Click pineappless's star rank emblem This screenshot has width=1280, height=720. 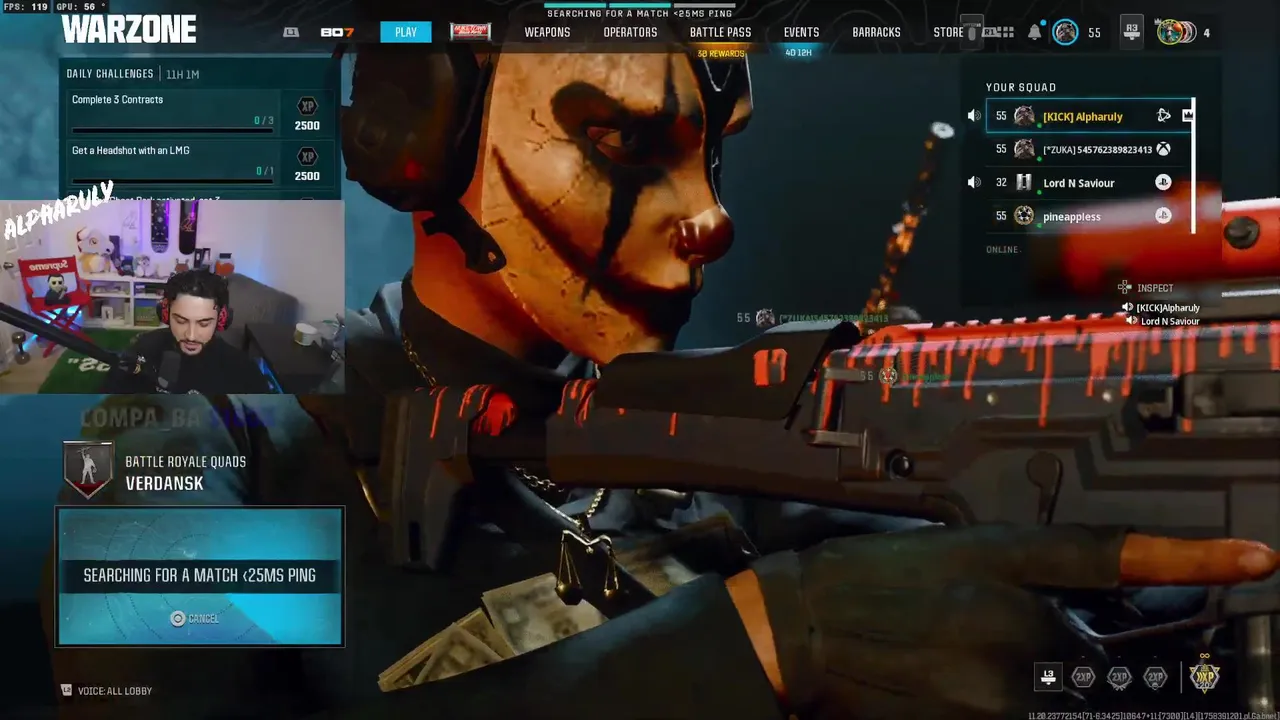click(1024, 216)
